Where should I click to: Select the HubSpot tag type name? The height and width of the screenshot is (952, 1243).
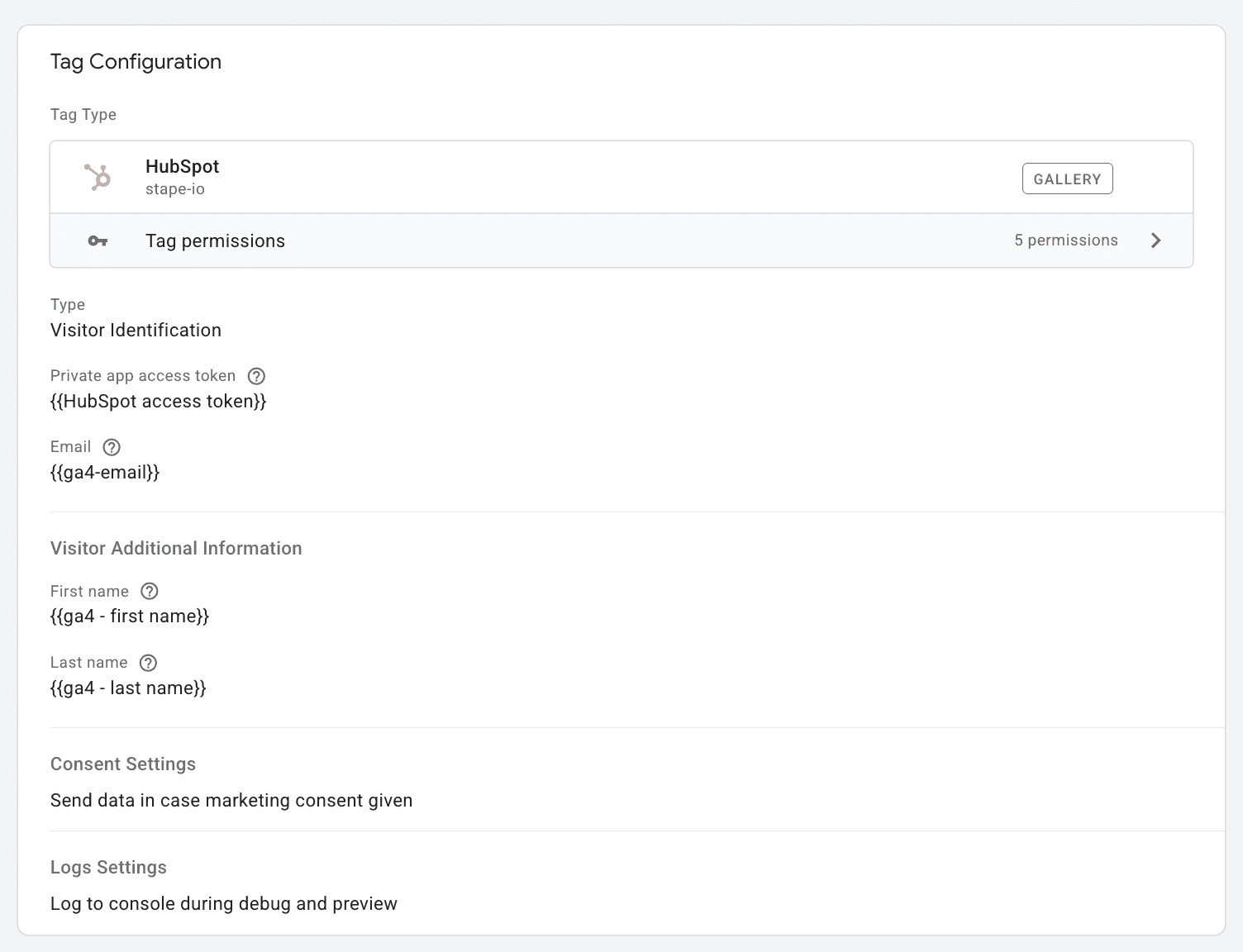(182, 166)
